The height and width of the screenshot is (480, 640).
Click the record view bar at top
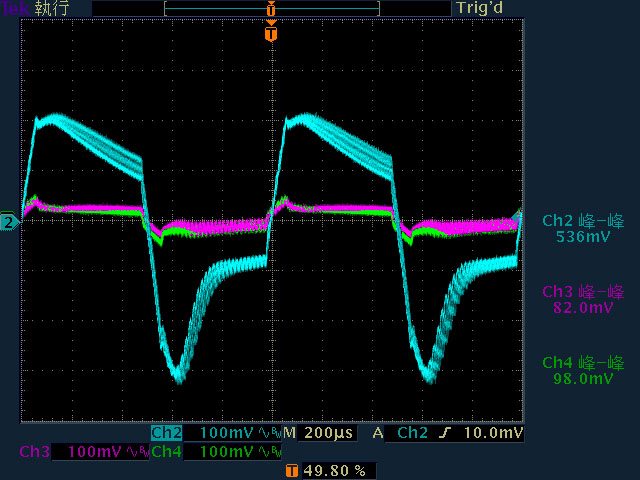(271, 8)
